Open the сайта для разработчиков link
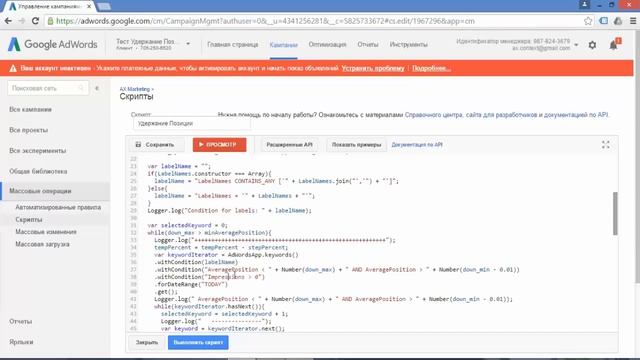This screenshot has height=360, width=640. [x=501, y=115]
